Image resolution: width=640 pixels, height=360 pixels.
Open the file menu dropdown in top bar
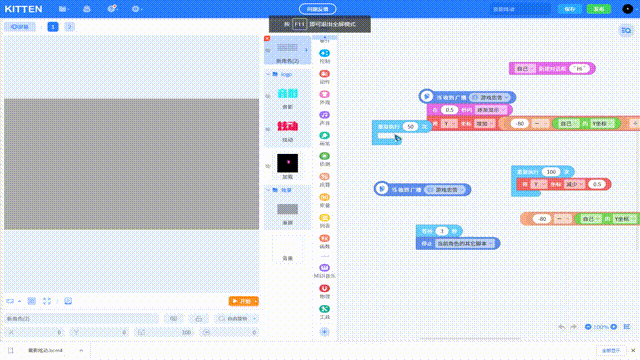64,9
